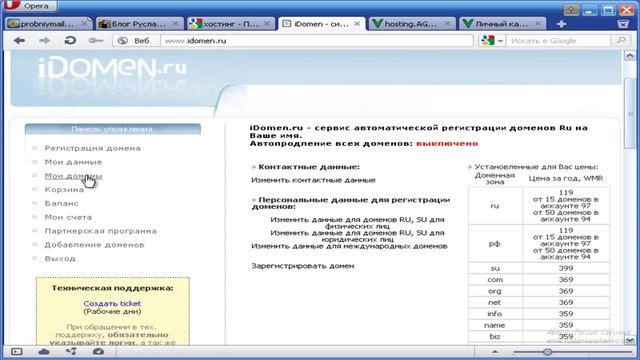Close the Личный ка... tab

click(538, 24)
